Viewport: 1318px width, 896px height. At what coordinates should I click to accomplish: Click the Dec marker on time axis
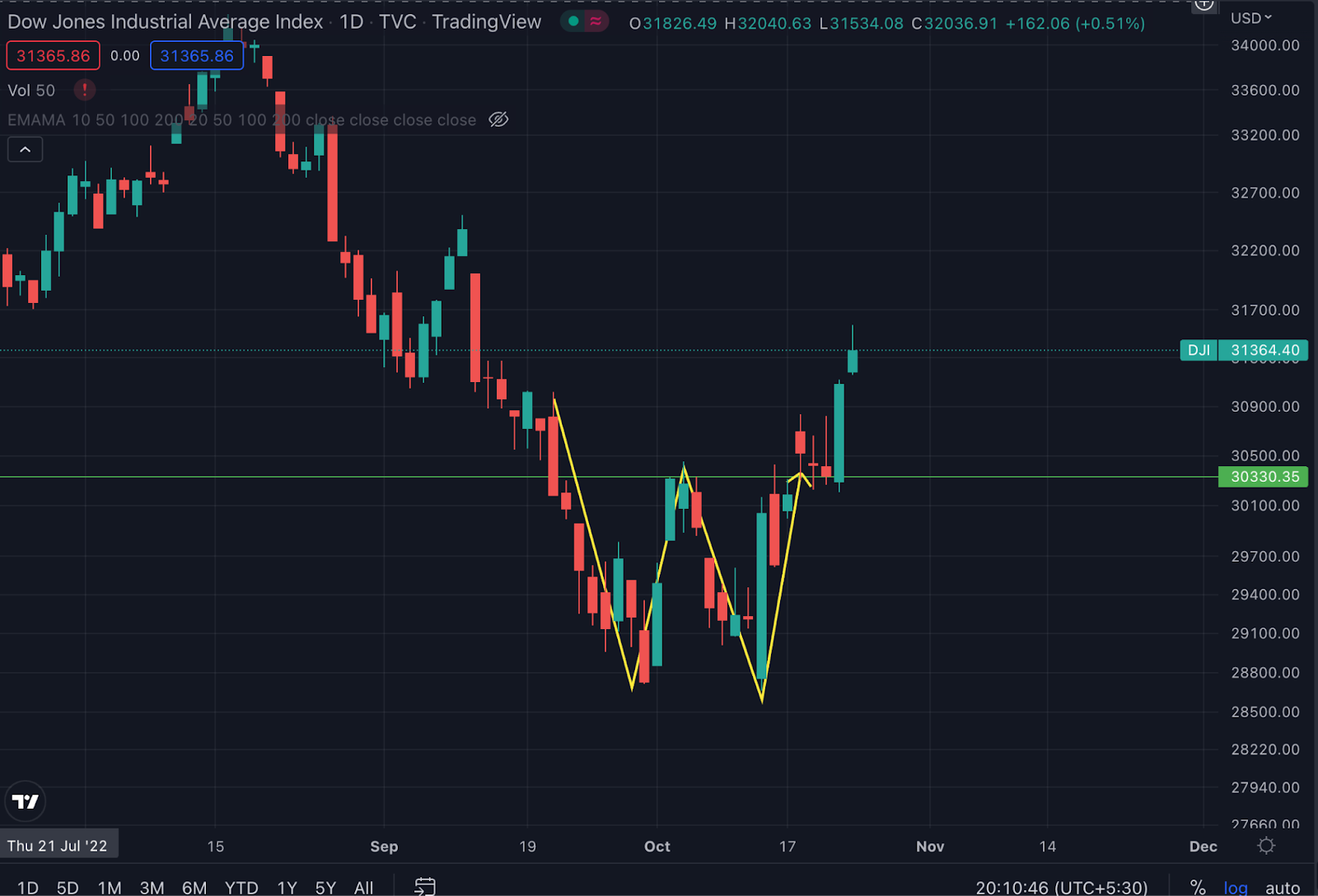(1203, 847)
